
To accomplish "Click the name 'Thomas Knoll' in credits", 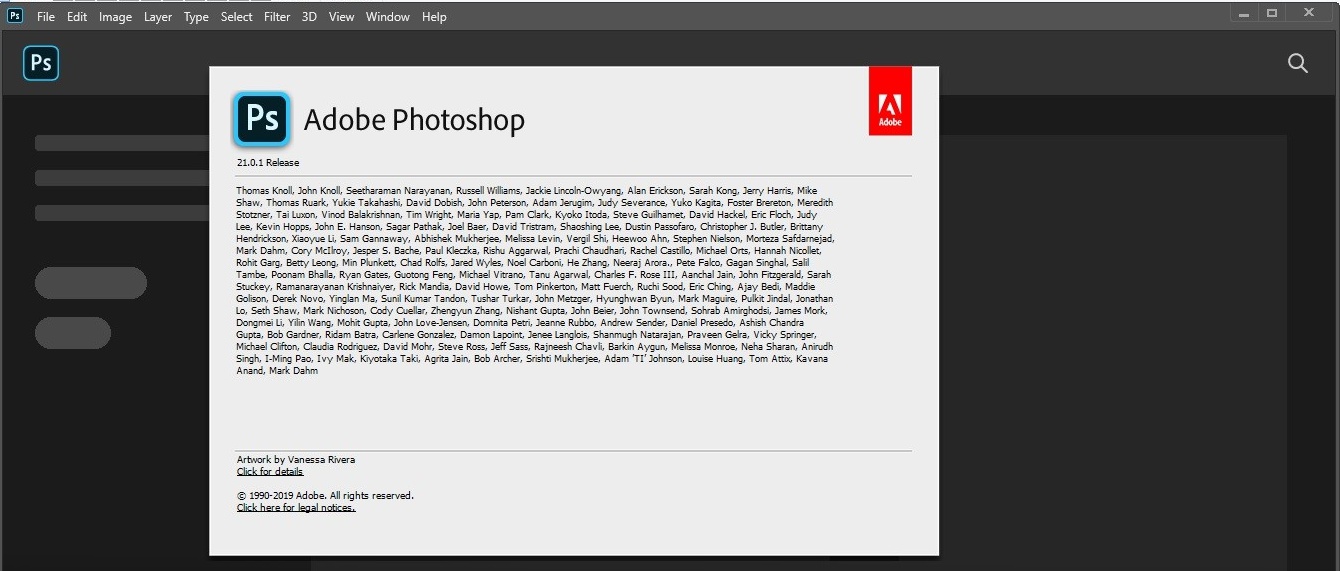I will point(264,191).
